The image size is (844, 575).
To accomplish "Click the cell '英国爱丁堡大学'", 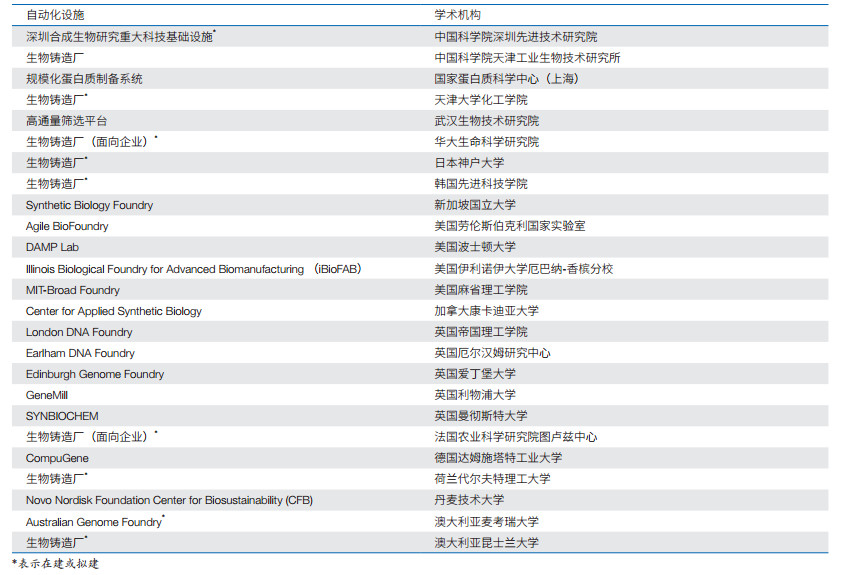I will [x=475, y=374].
